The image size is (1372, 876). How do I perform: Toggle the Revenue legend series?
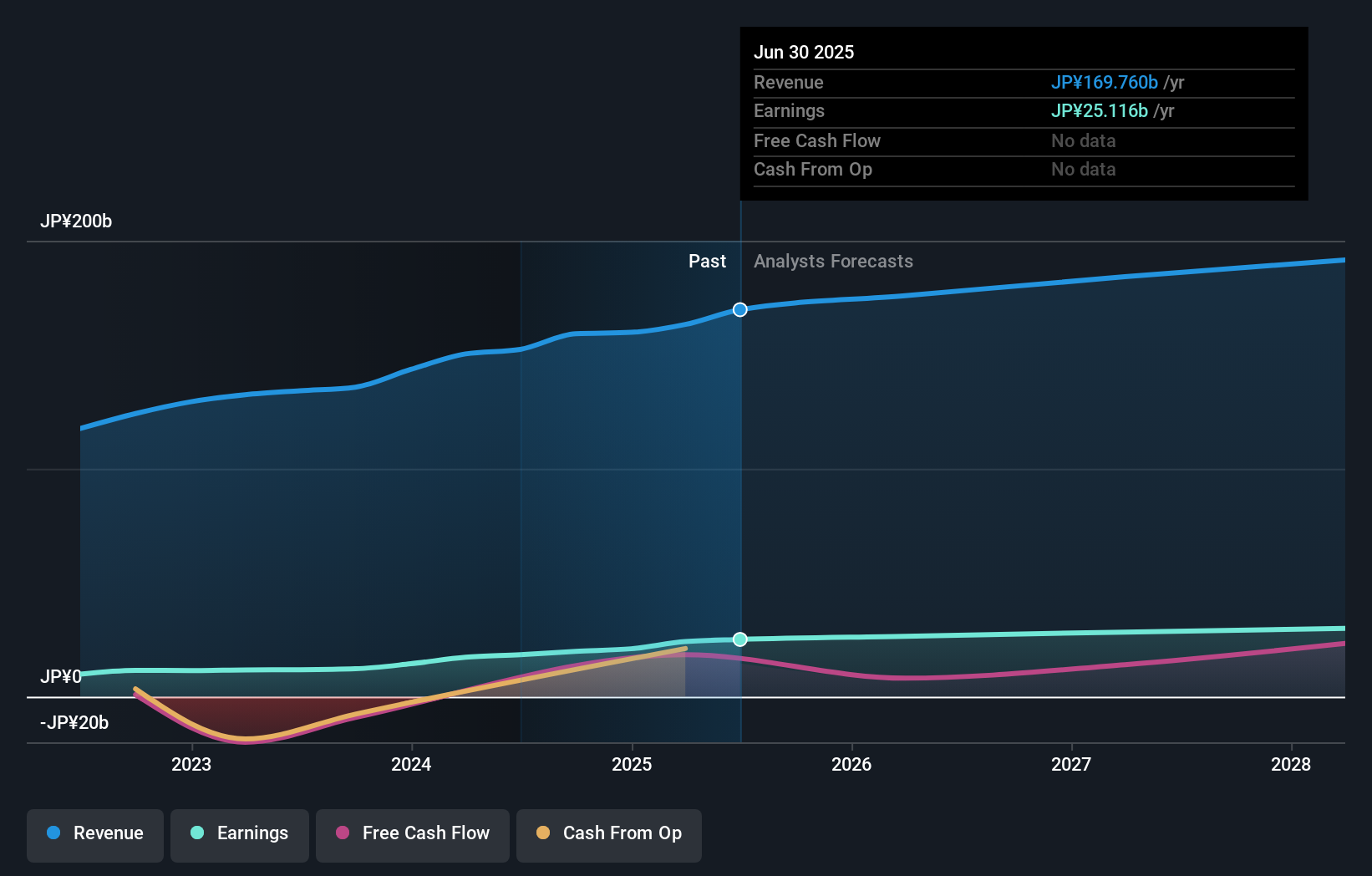click(95, 835)
